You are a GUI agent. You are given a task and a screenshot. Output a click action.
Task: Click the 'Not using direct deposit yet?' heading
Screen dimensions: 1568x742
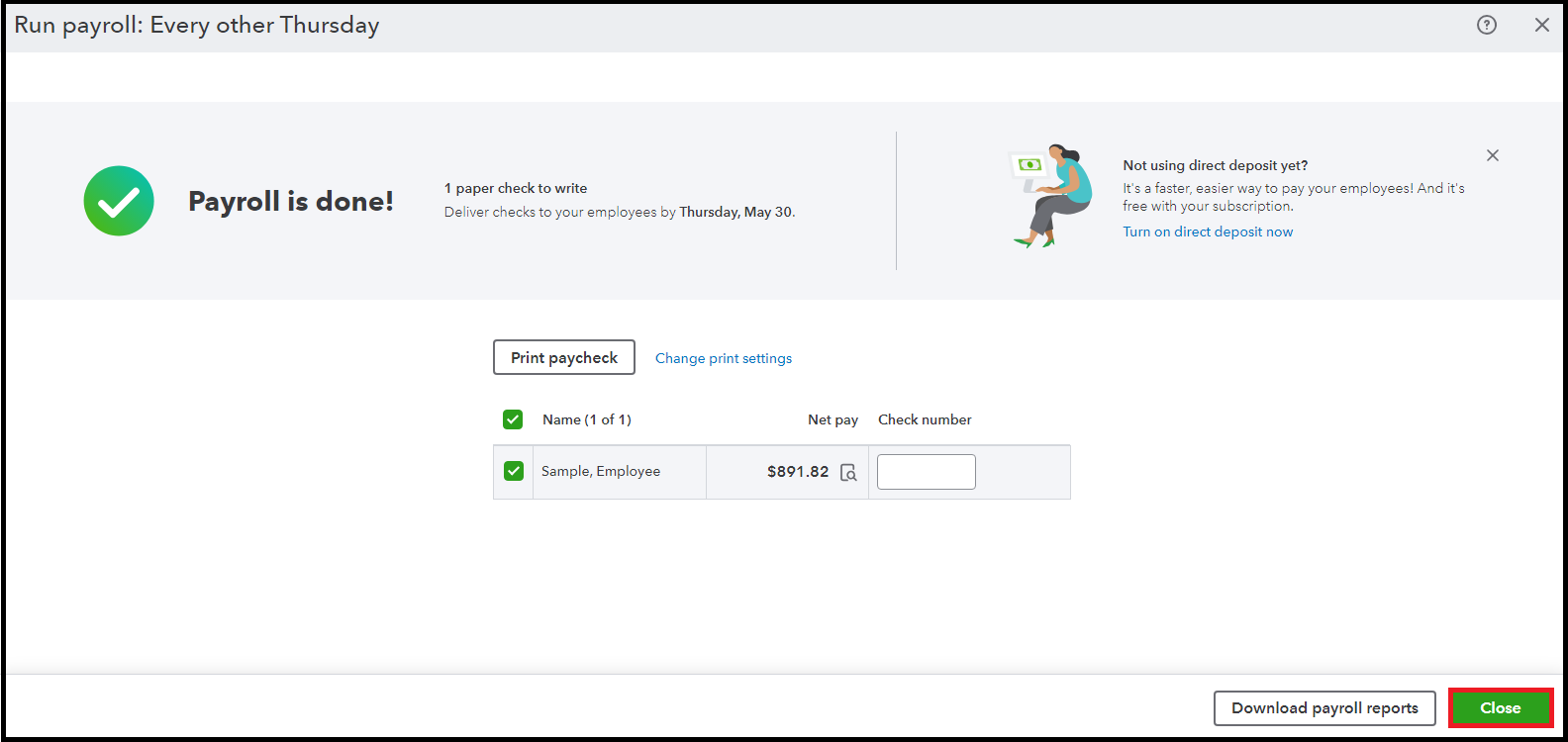[x=1216, y=165]
